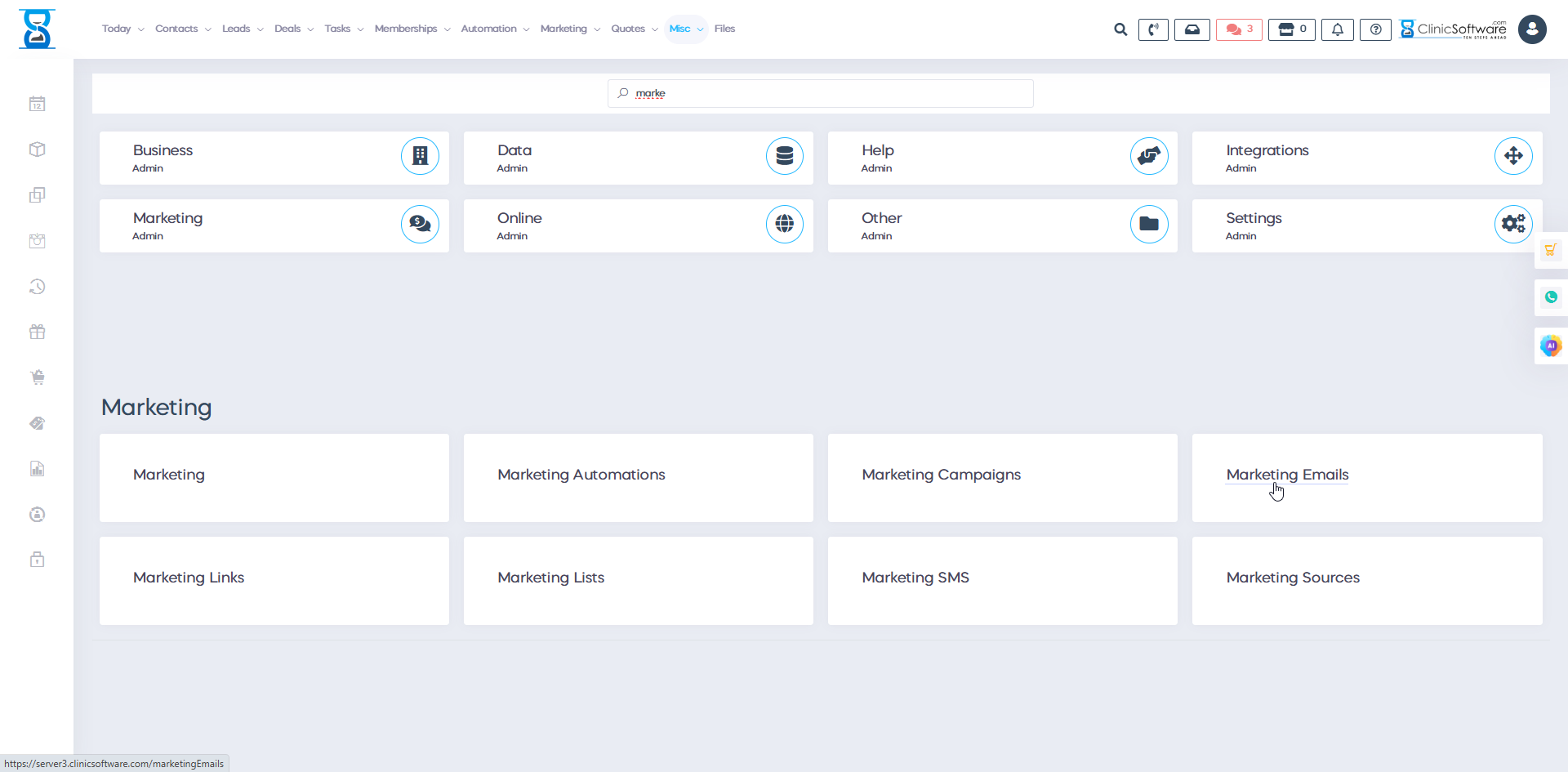The width and height of the screenshot is (1568, 772).
Task: Click the search field containing 'marke'
Action: (821, 93)
